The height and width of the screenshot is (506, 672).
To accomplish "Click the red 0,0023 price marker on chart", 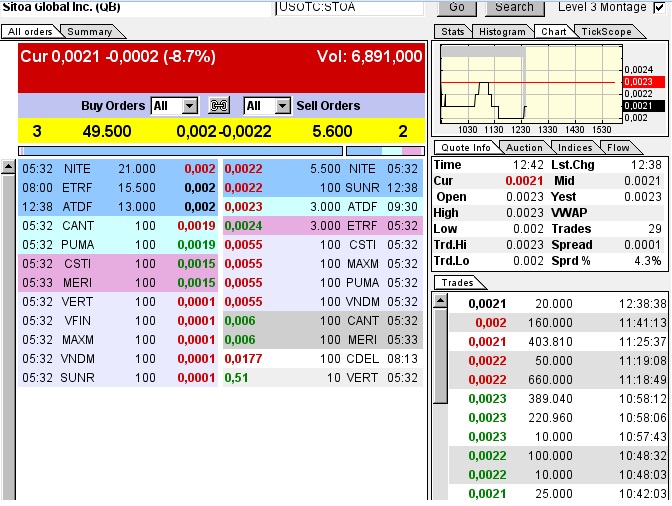I will pos(638,82).
